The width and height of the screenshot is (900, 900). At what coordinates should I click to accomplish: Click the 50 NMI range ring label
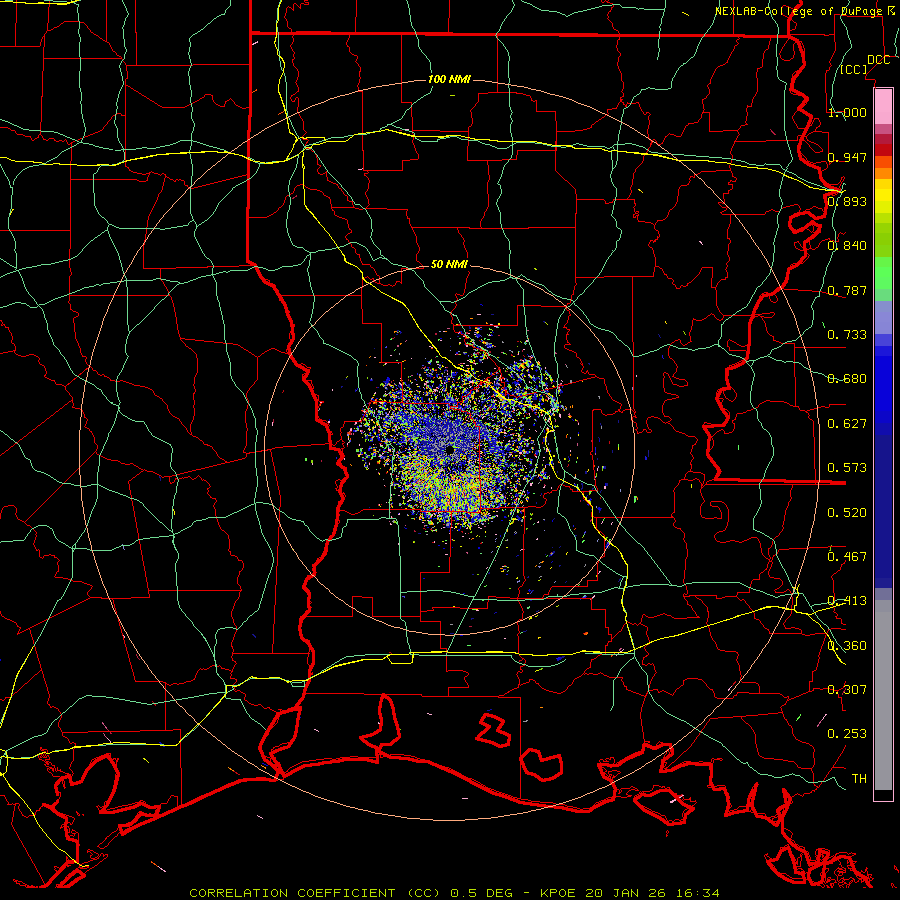[x=449, y=264]
